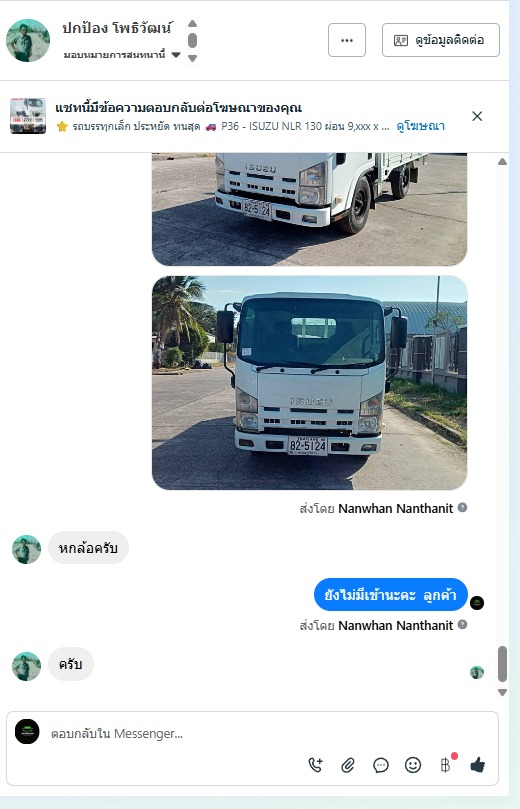Screen dimensions: 520x809
Task: Open the profile picture of ปกป้อง โพธิวัฒน์ in header
Action: (x=28, y=40)
